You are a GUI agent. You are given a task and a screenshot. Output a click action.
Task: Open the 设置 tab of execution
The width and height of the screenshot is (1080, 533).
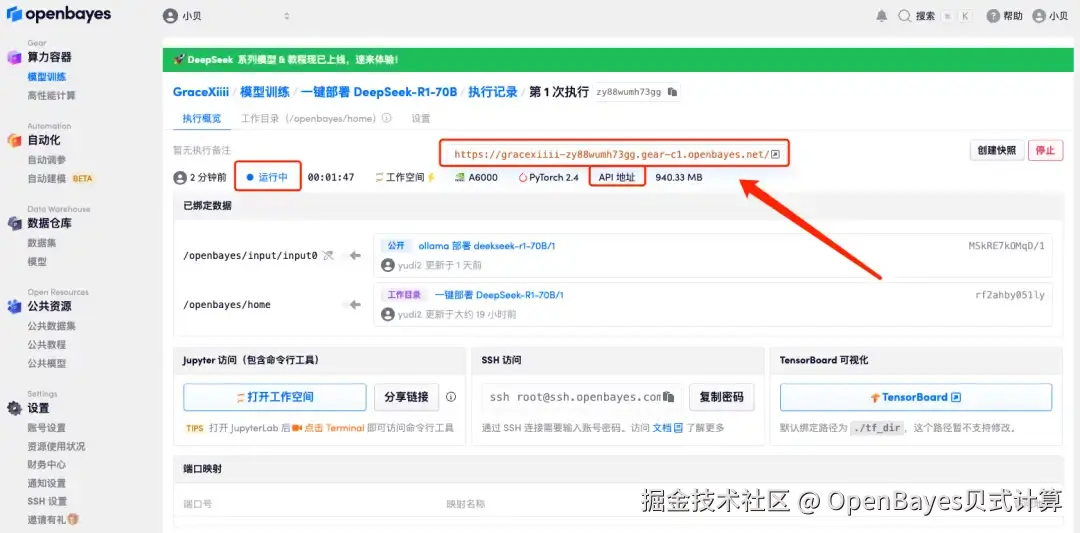point(421,118)
